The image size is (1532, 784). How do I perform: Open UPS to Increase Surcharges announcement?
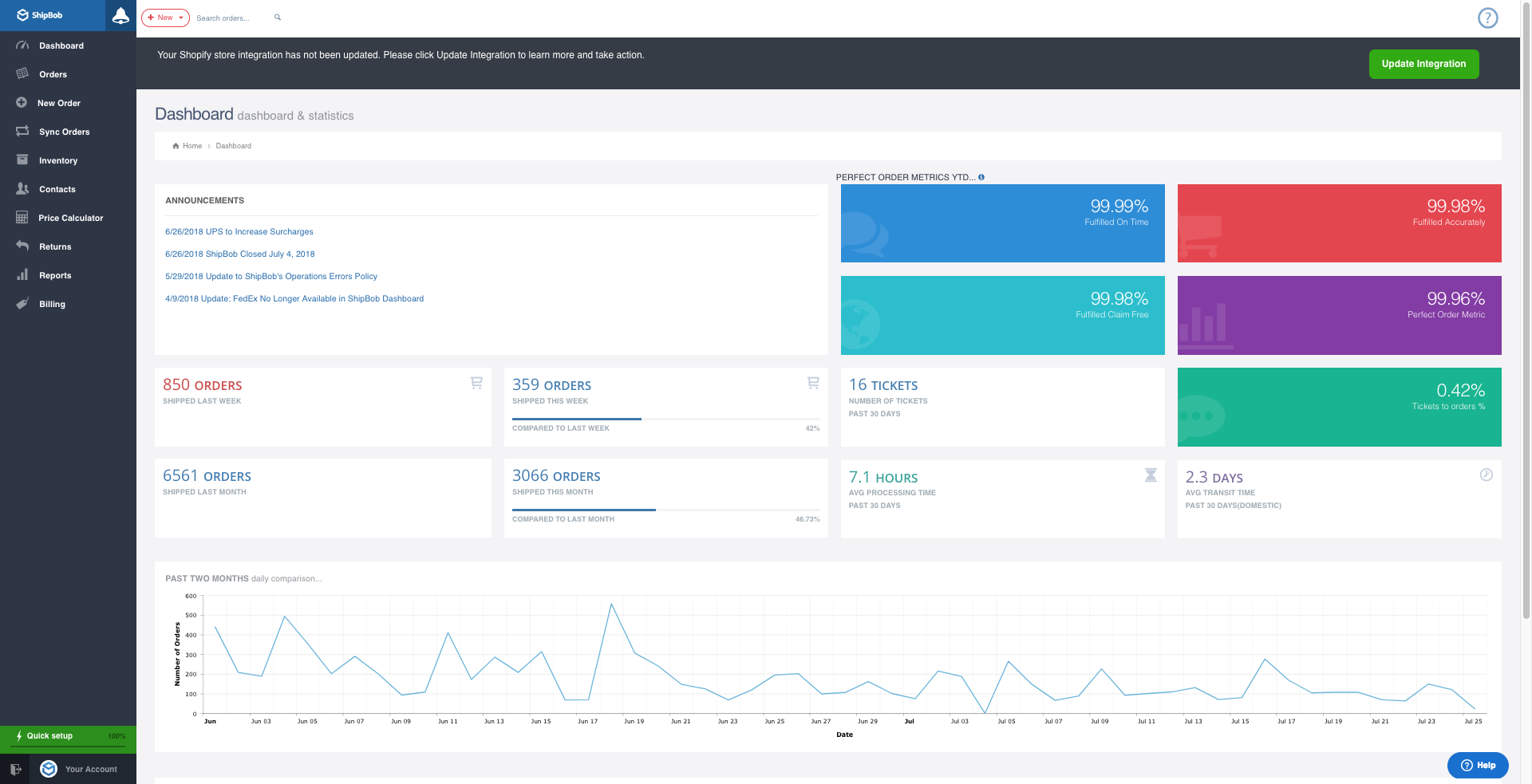tap(239, 232)
